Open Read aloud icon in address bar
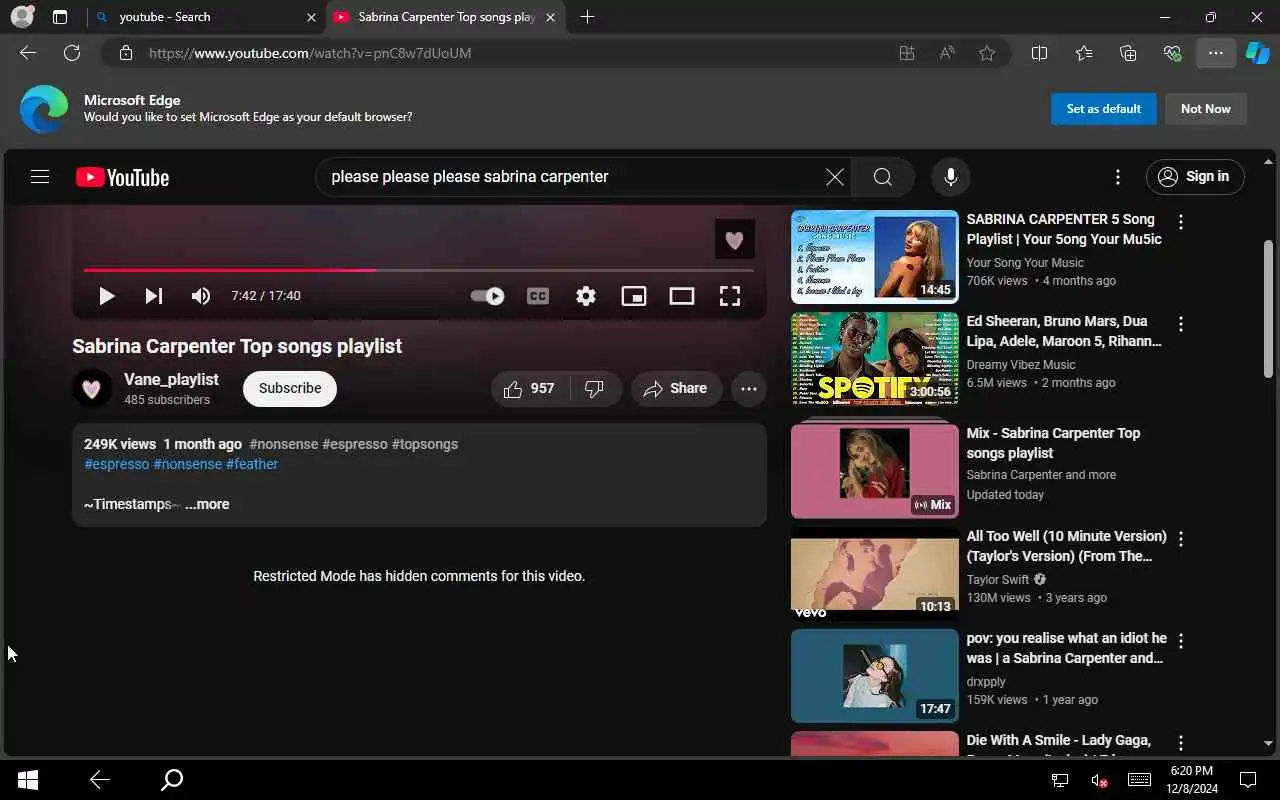 [947, 53]
